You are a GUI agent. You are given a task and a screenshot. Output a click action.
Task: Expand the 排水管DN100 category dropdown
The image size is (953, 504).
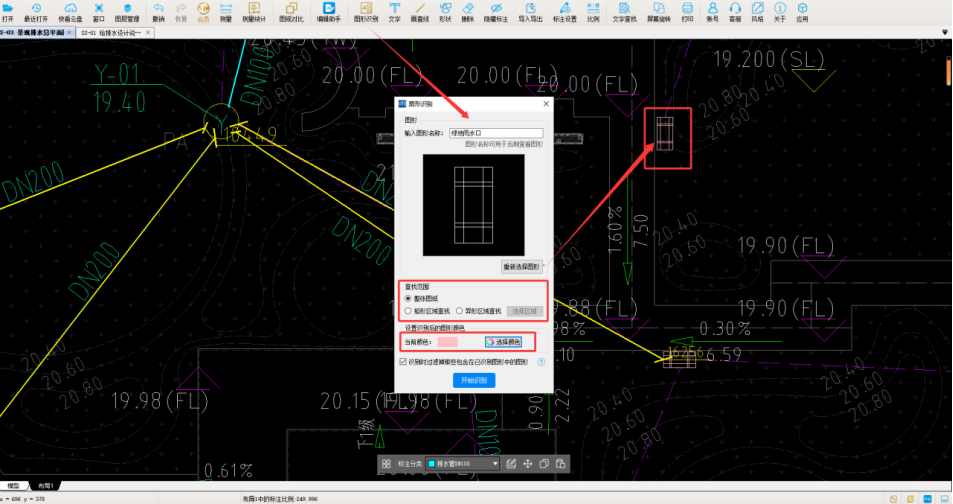click(x=496, y=464)
